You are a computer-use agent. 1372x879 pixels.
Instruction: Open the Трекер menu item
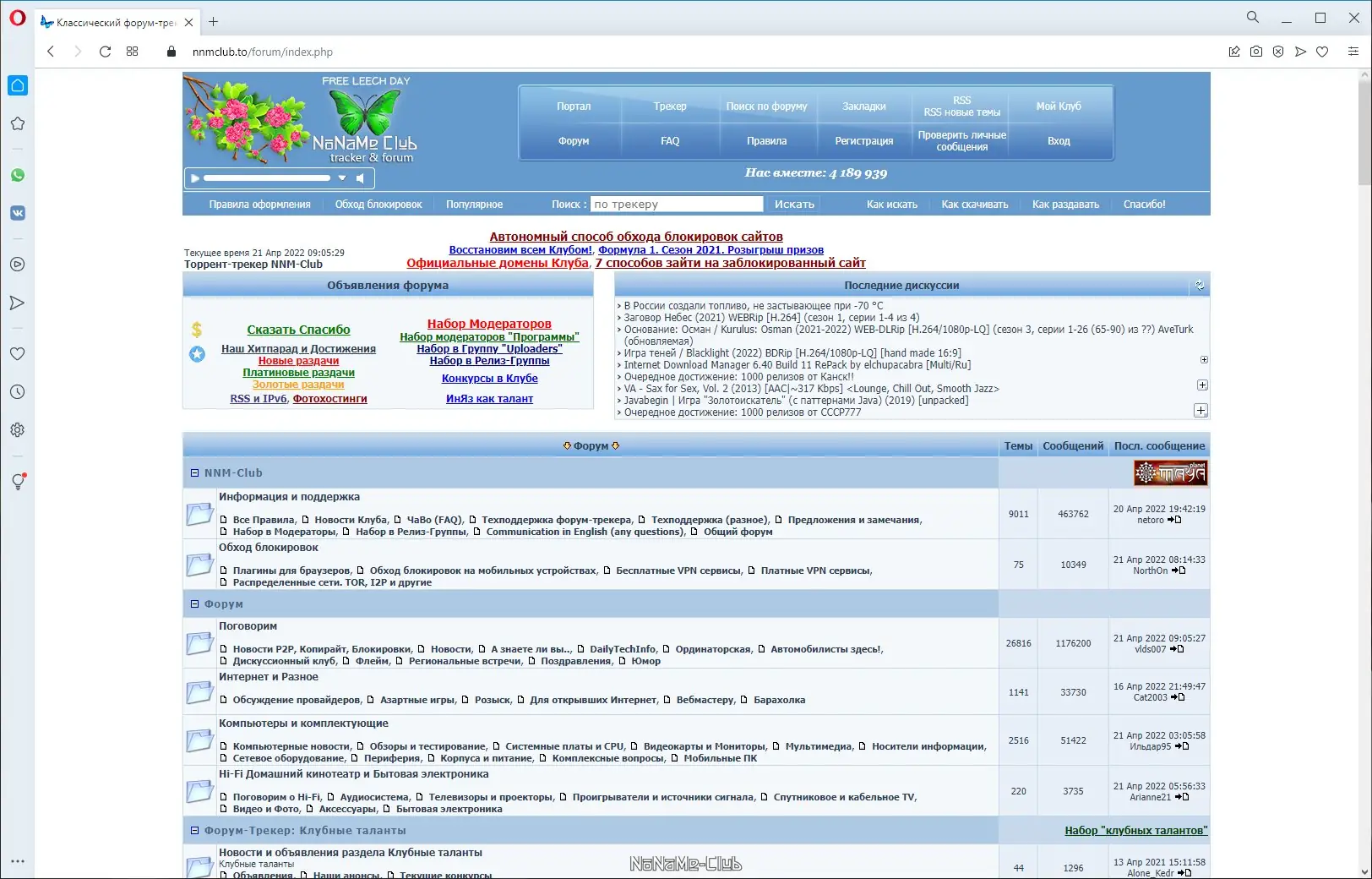pos(670,106)
